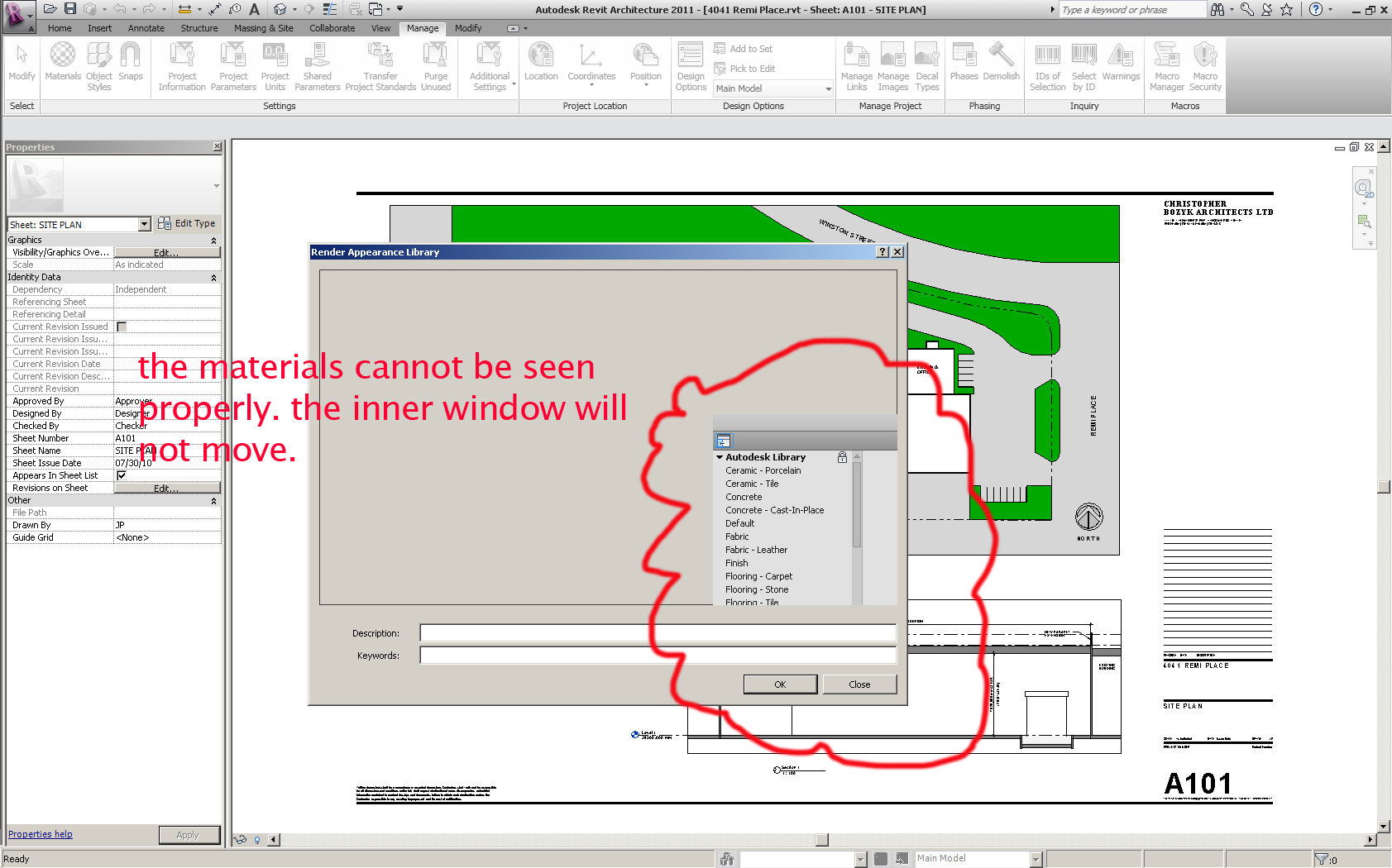1392x868 pixels.
Task: Select Concrete - Cast-In-Place in library list
Action: [775, 510]
